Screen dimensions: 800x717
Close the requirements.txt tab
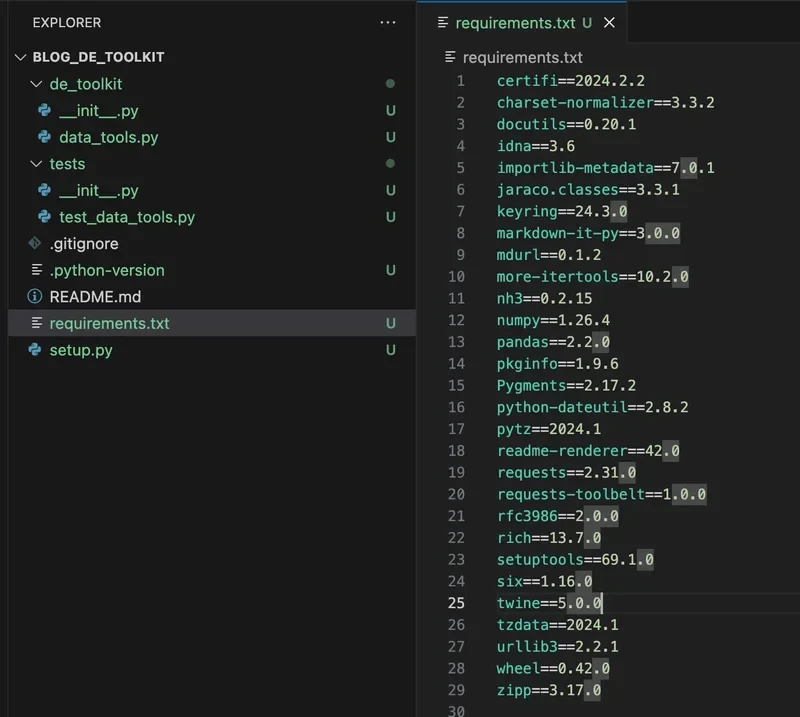click(609, 22)
